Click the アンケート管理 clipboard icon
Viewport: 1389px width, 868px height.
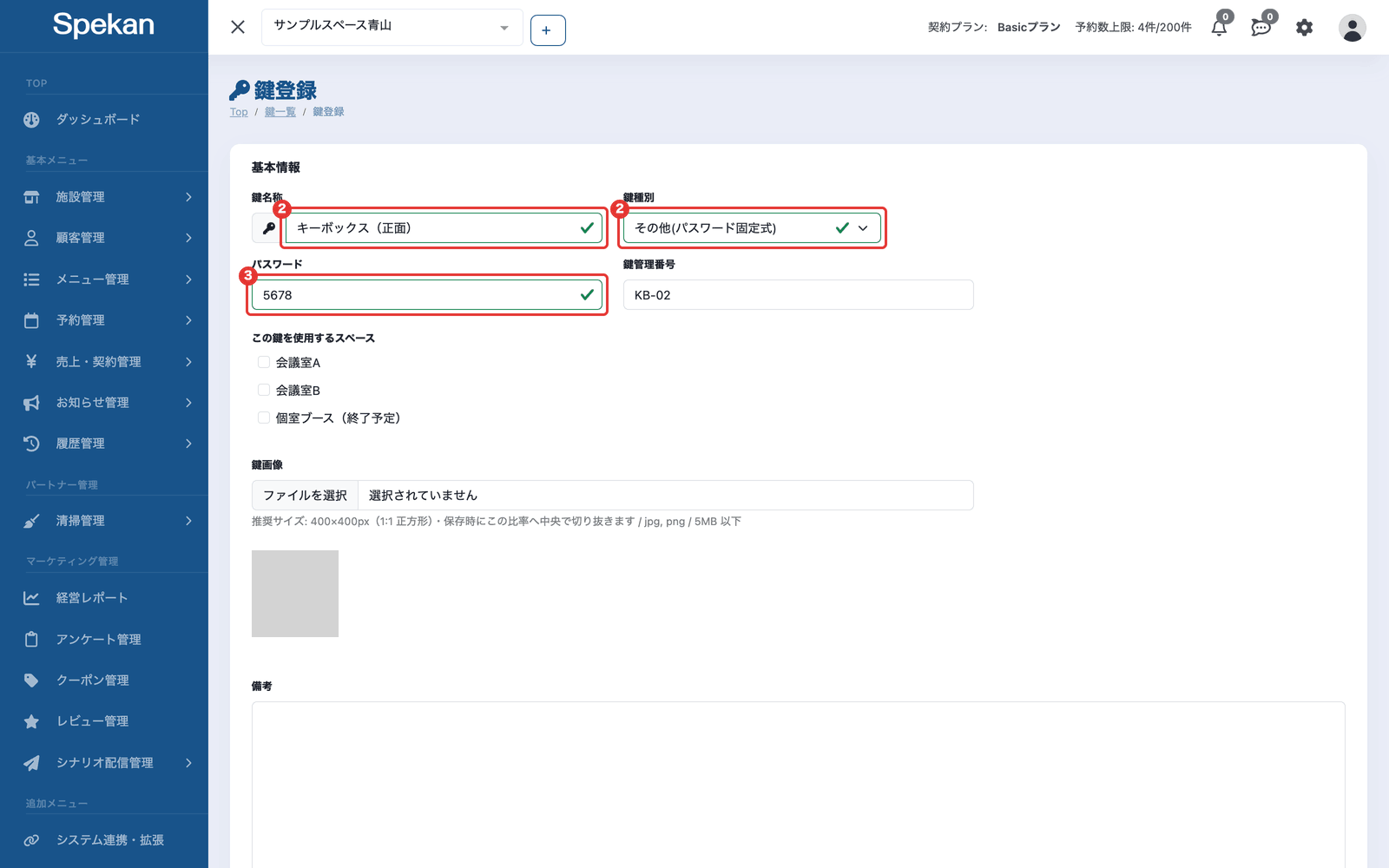coord(31,639)
